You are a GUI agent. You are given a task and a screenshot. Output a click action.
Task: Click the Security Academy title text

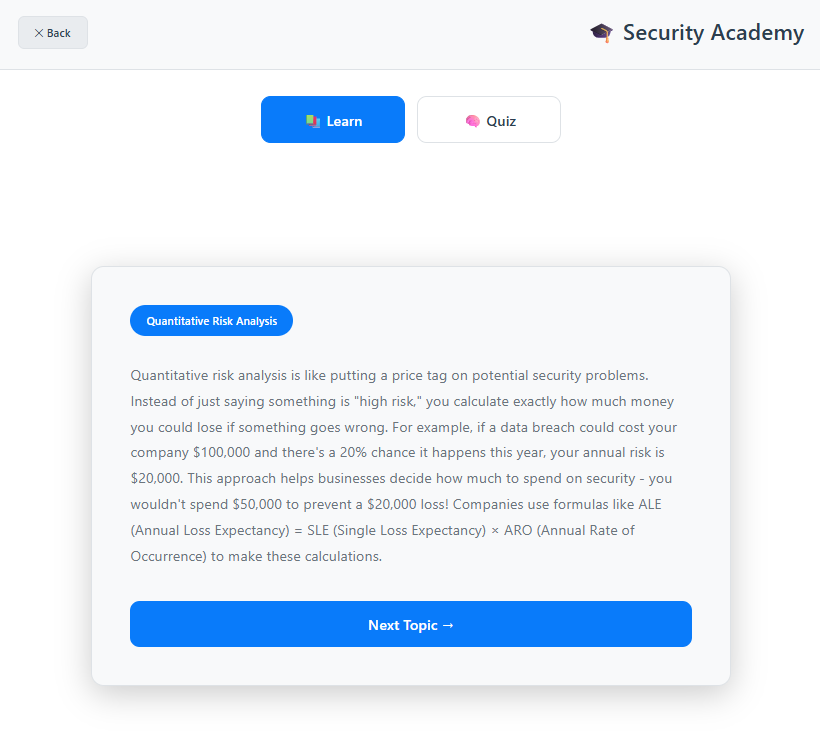coord(713,33)
